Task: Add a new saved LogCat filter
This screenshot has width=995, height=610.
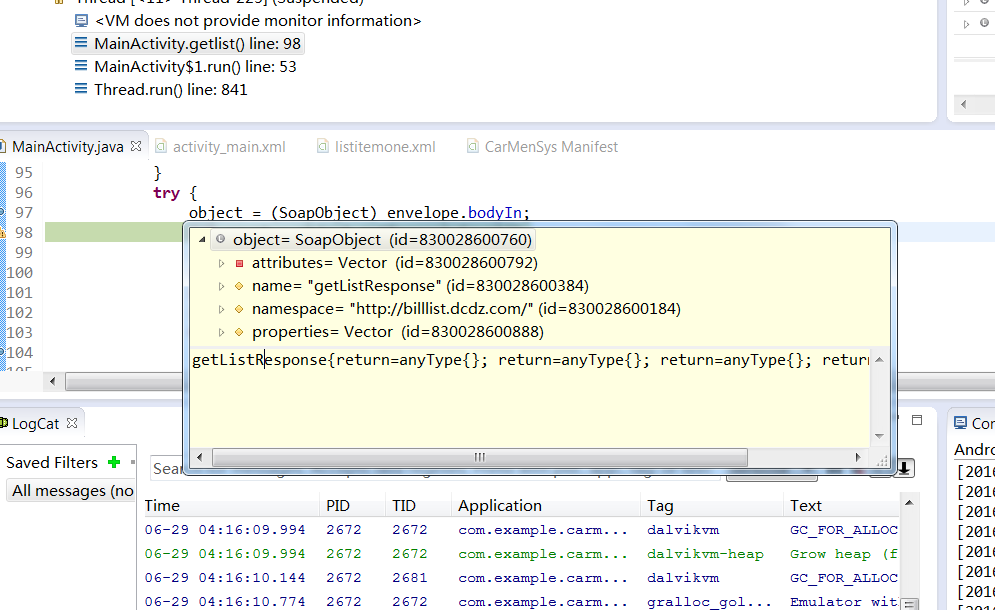Action: tap(114, 462)
